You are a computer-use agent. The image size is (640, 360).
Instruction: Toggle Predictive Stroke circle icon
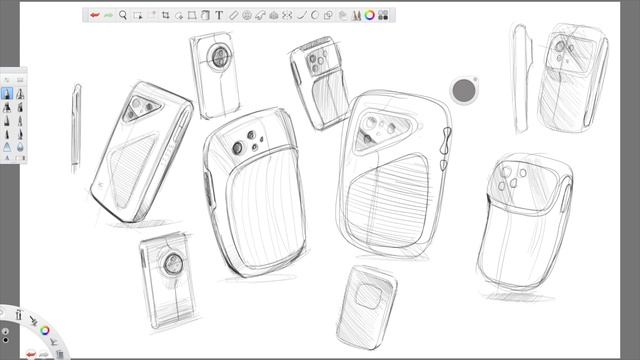click(x=315, y=16)
